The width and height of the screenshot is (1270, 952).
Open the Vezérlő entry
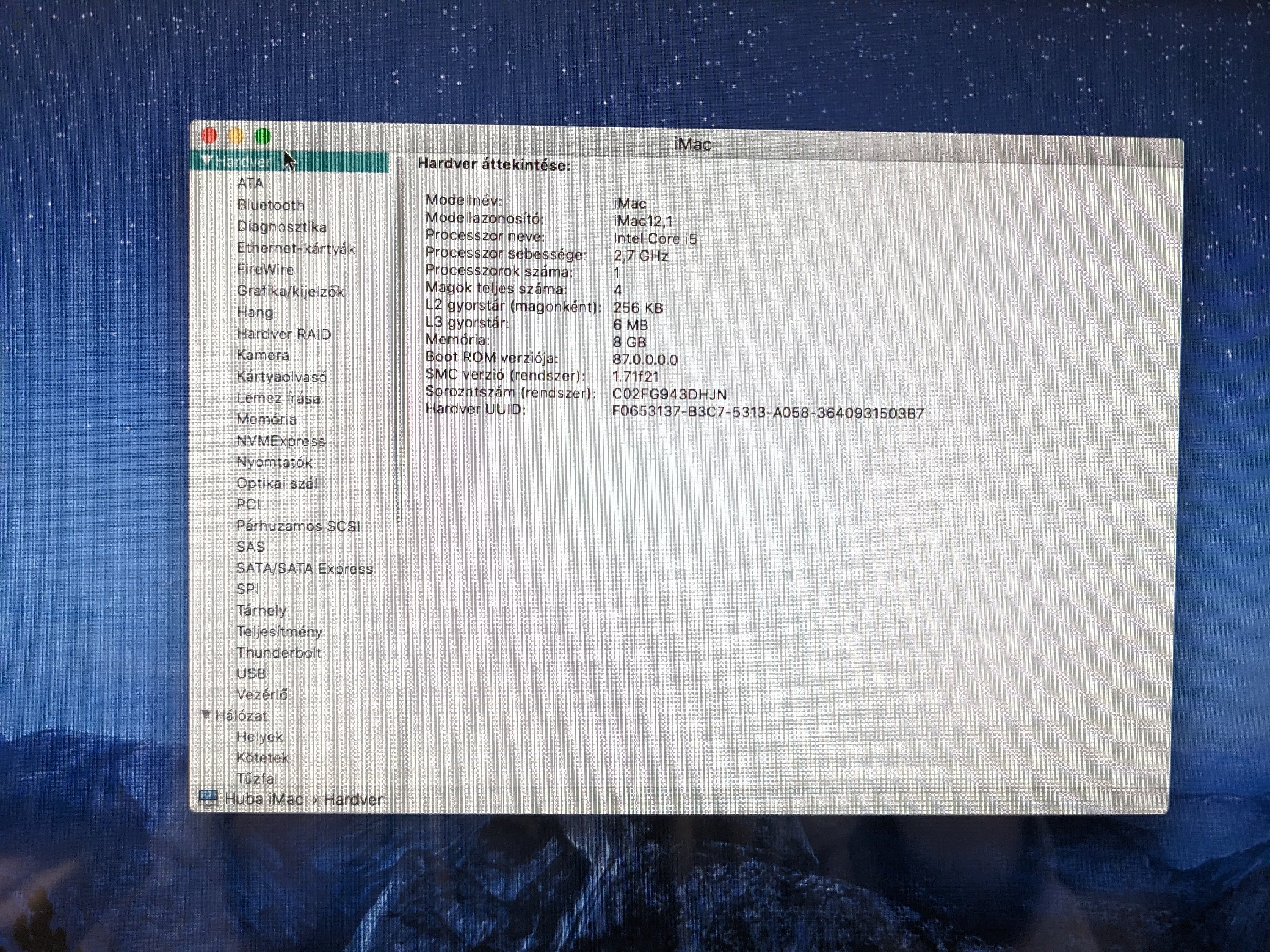(262, 694)
